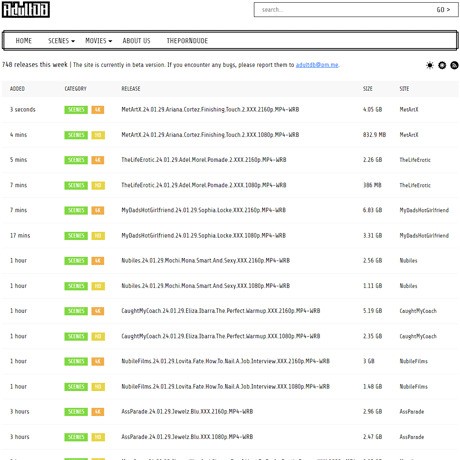This screenshot has height=460, width=460.
Task: Click the green SCENES badge in the 17 mins row
Action: [x=76, y=236]
